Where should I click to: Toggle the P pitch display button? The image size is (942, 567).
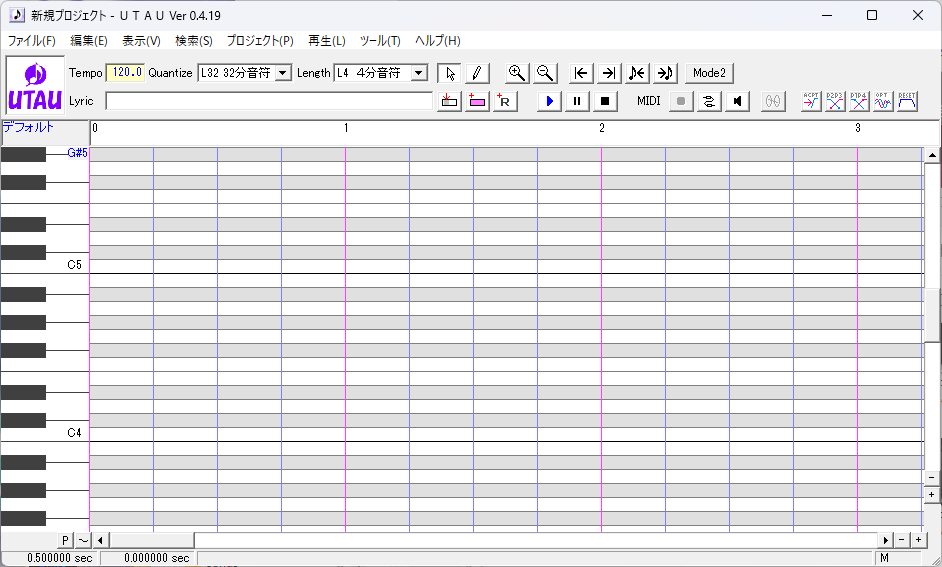[65, 540]
